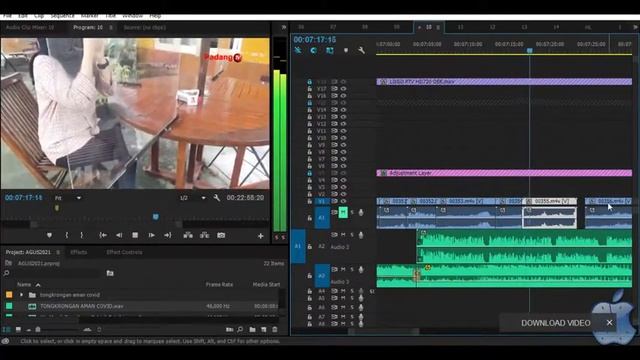This screenshot has width=640, height=360.
Task: Click New Item icon in Project panel
Action: [x=264, y=329]
